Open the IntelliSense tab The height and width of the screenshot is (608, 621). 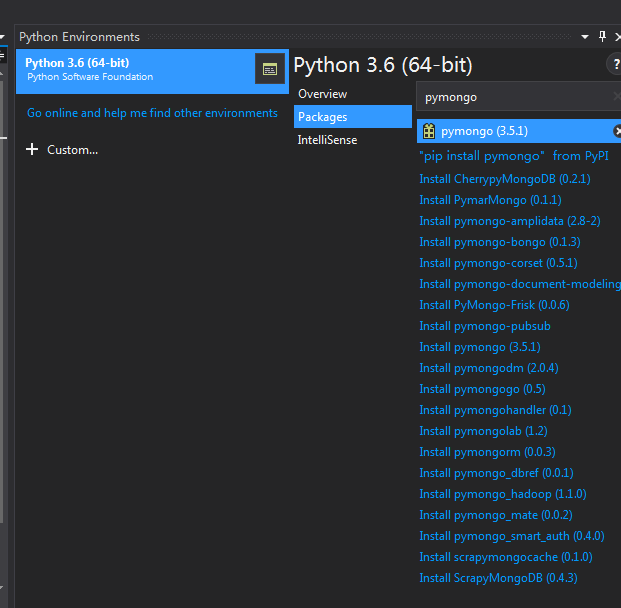coord(327,140)
